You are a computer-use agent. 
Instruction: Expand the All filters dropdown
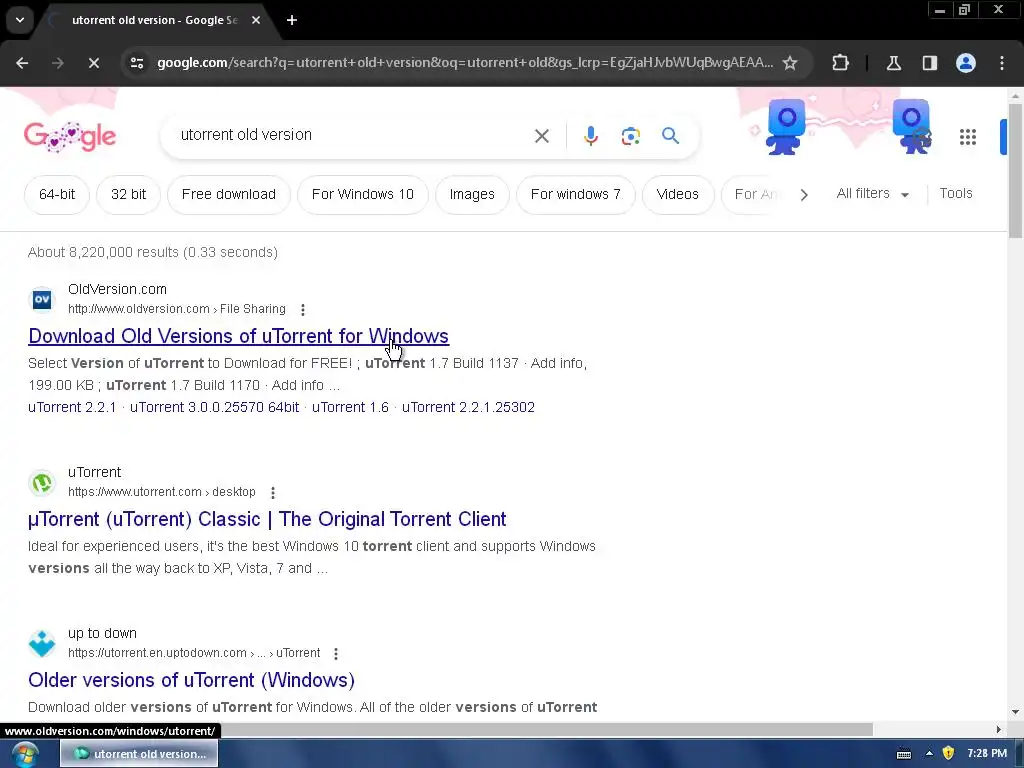pos(872,194)
